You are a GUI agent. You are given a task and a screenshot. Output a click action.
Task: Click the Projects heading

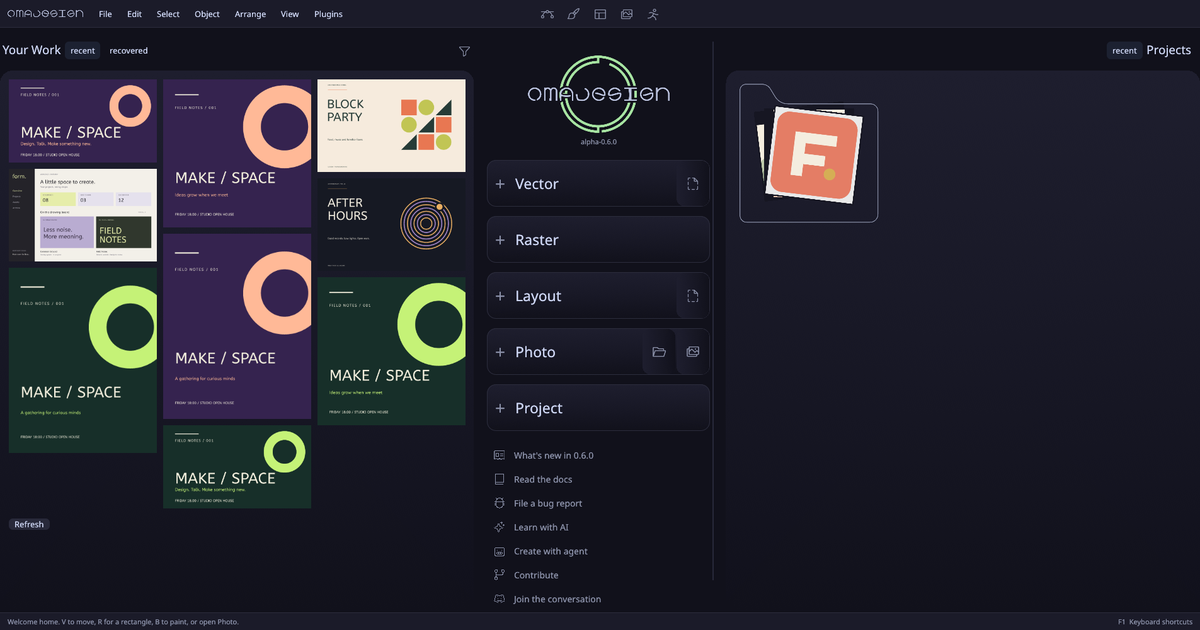point(1169,50)
